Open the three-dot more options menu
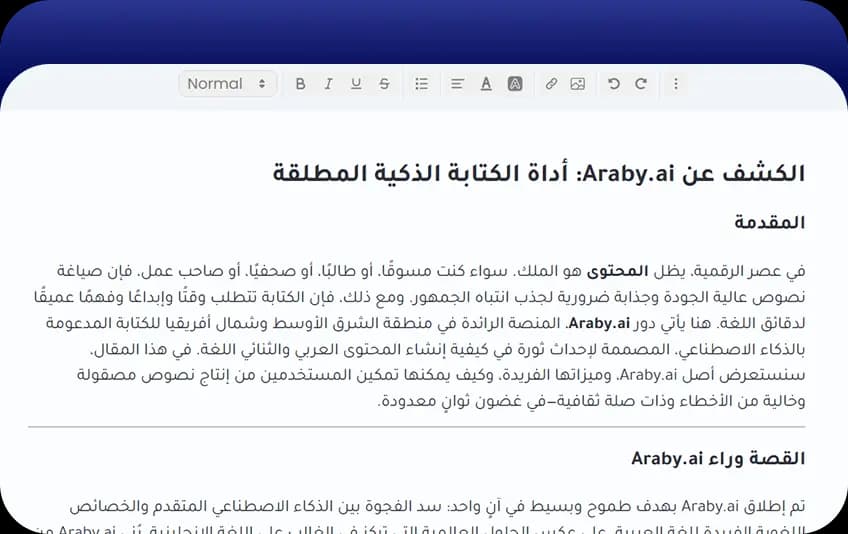This screenshot has width=848, height=534. 676,84
